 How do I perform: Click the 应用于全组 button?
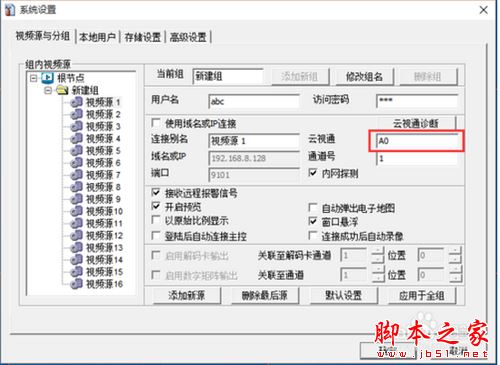click(x=422, y=296)
